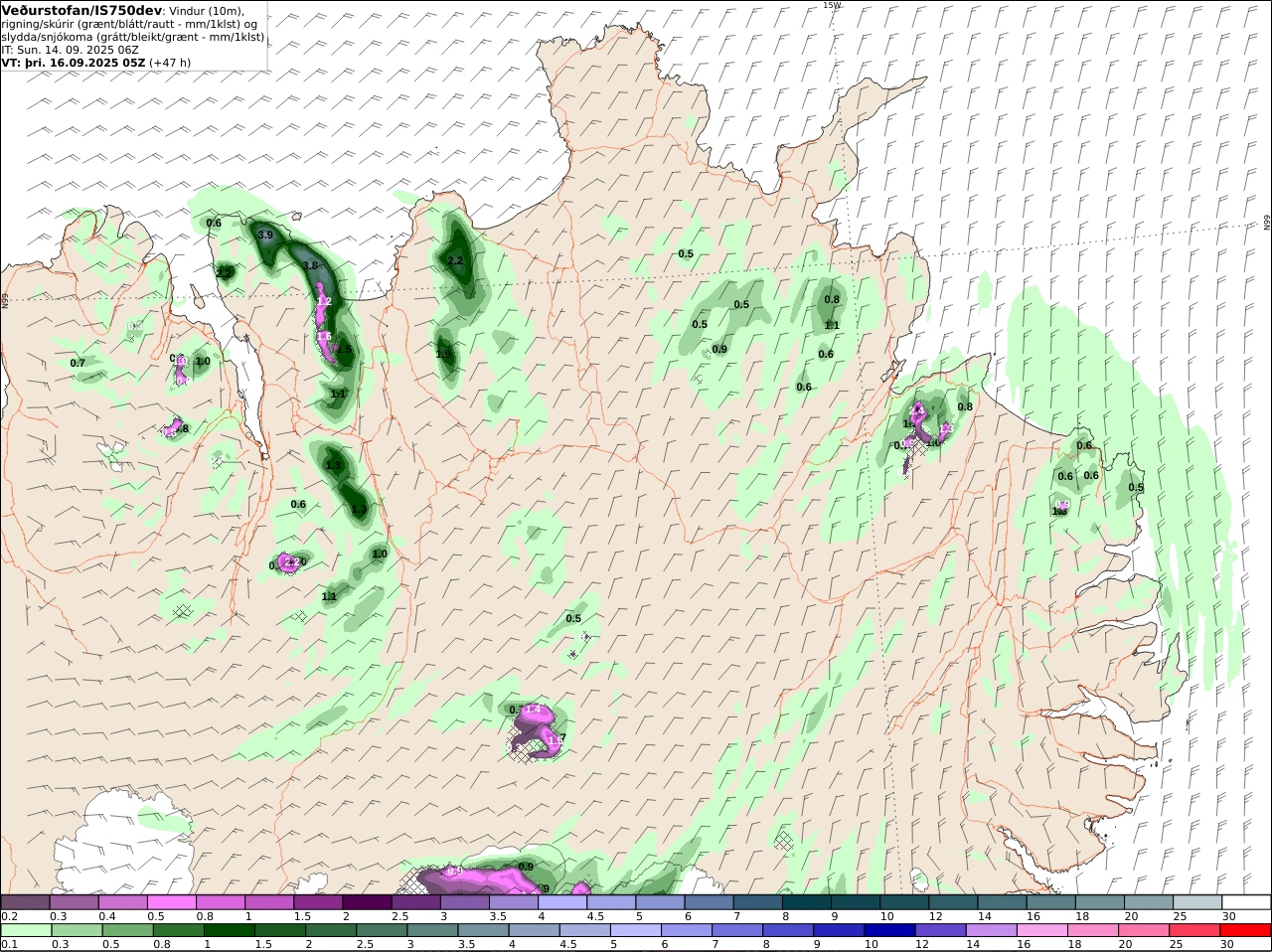Select the 'slydda/snjókoma' legend description line

coord(133,37)
